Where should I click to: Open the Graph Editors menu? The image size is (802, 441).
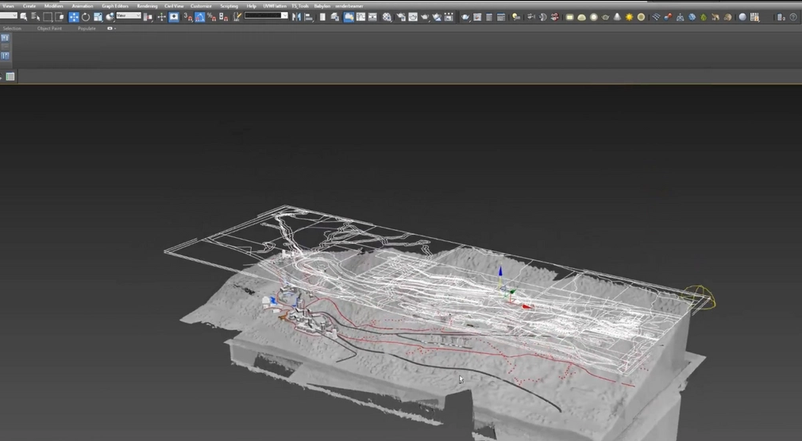click(x=115, y=6)
